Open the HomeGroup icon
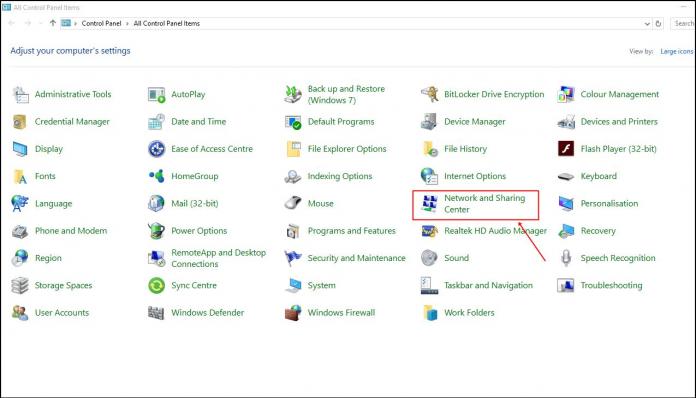Image resolution: width=696 pixels, height=398 pixels. (x=156, y=176)
